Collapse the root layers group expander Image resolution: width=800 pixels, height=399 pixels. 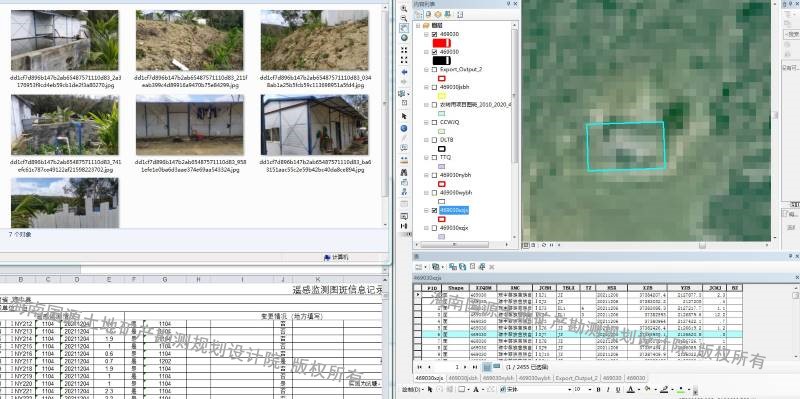[418, 25]
